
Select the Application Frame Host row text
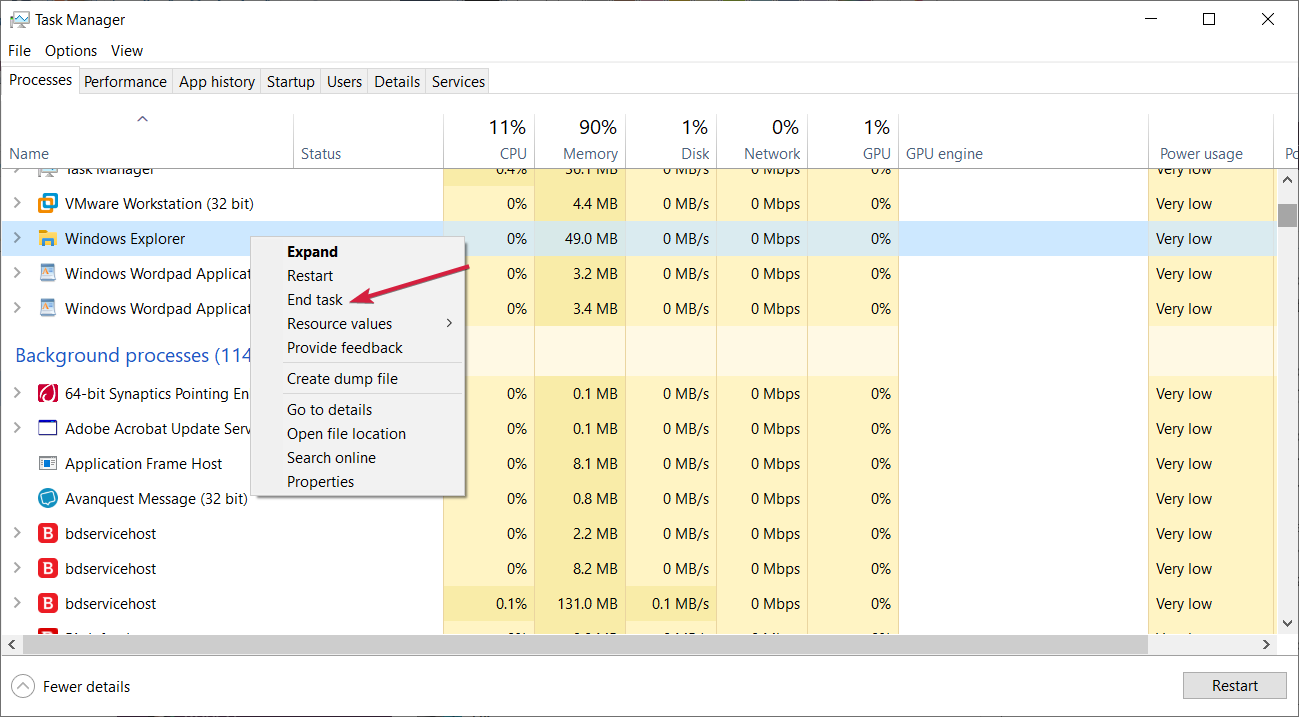click(144, 464)
